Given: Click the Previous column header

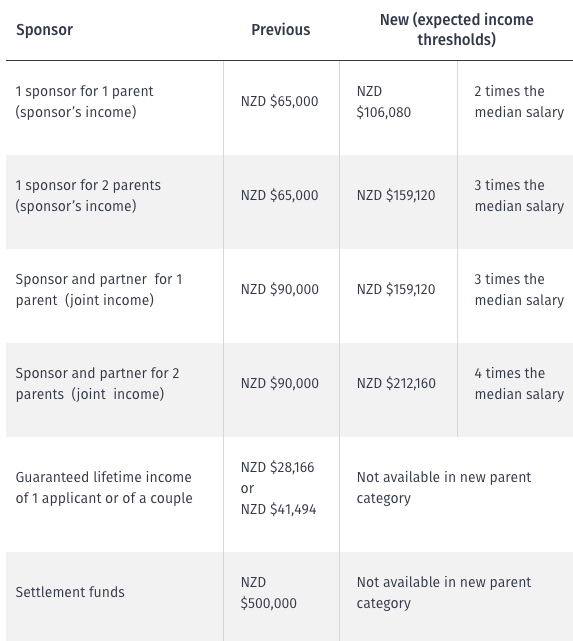Looking at the screenshot, I should coord(281,30).
